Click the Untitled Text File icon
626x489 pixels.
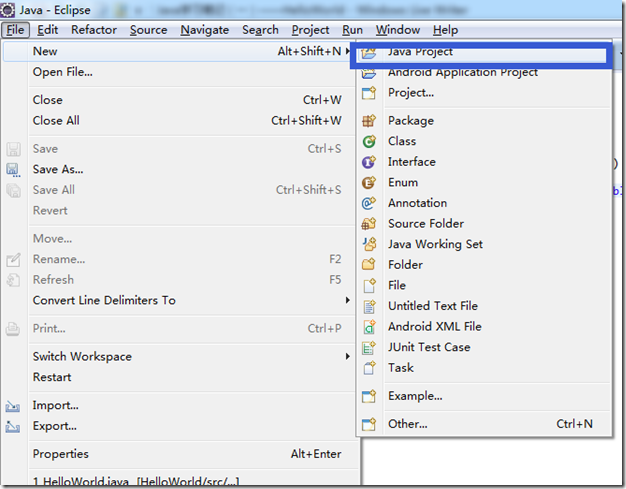[x=369, y=306]
